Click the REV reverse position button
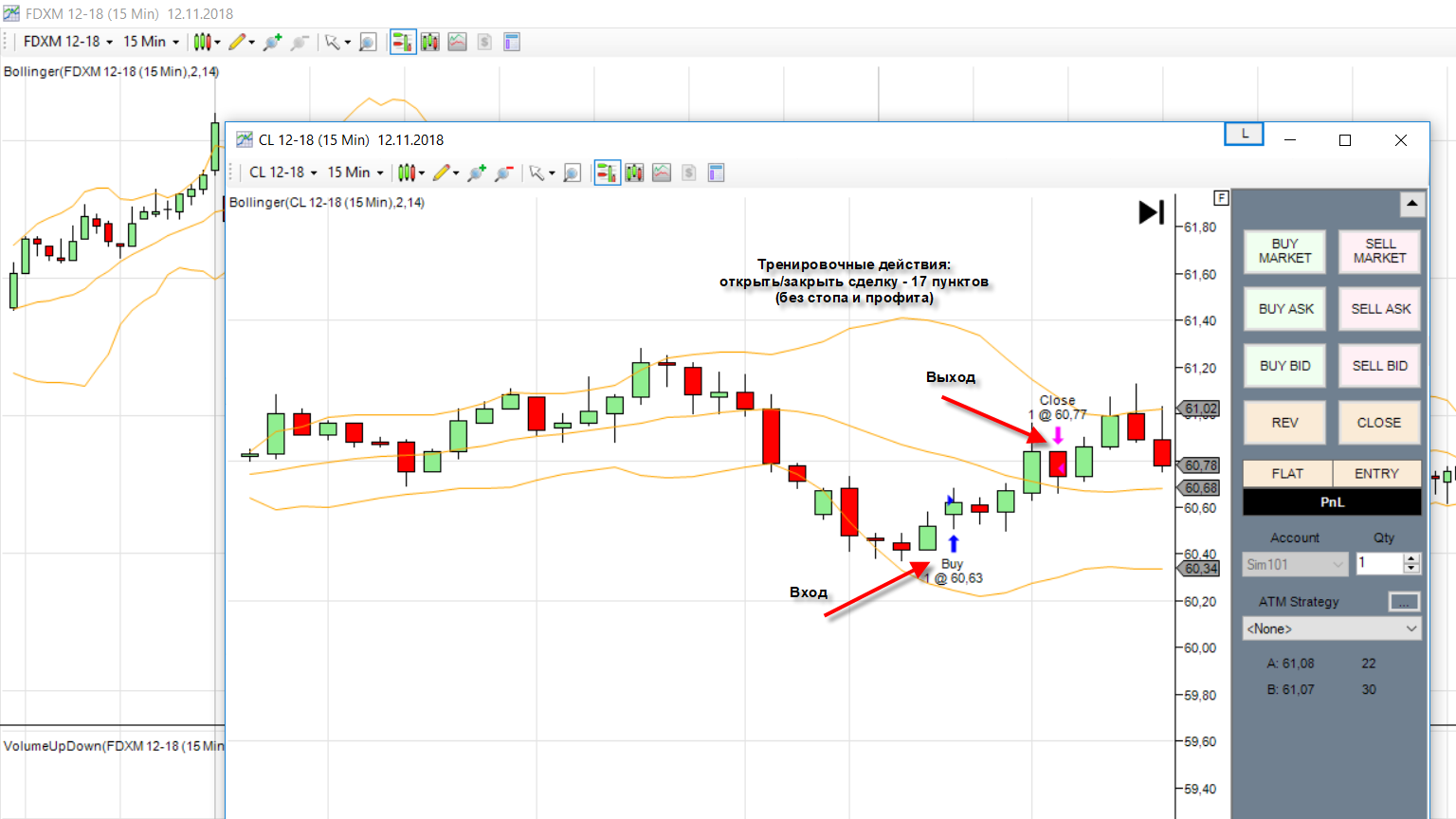This screenshot has height=819, width=1456. [x=1284, y=423]
